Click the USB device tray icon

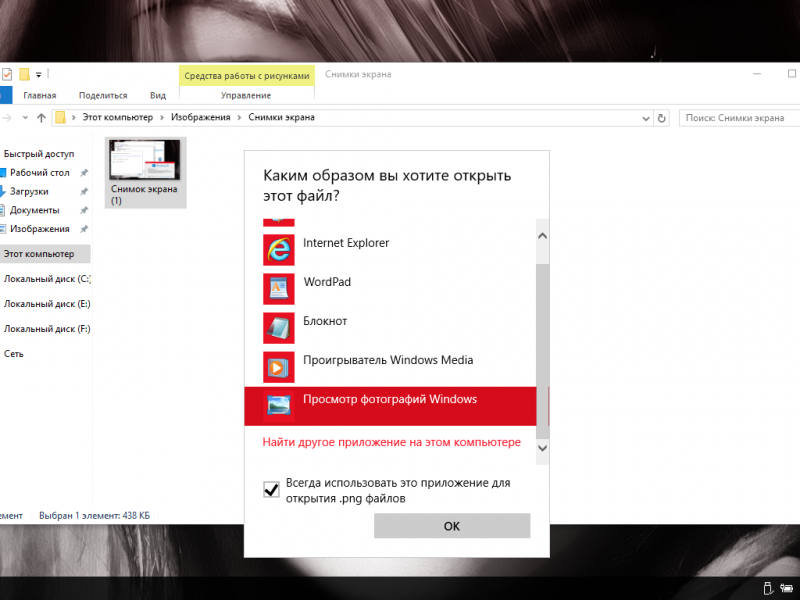point(768,588)
